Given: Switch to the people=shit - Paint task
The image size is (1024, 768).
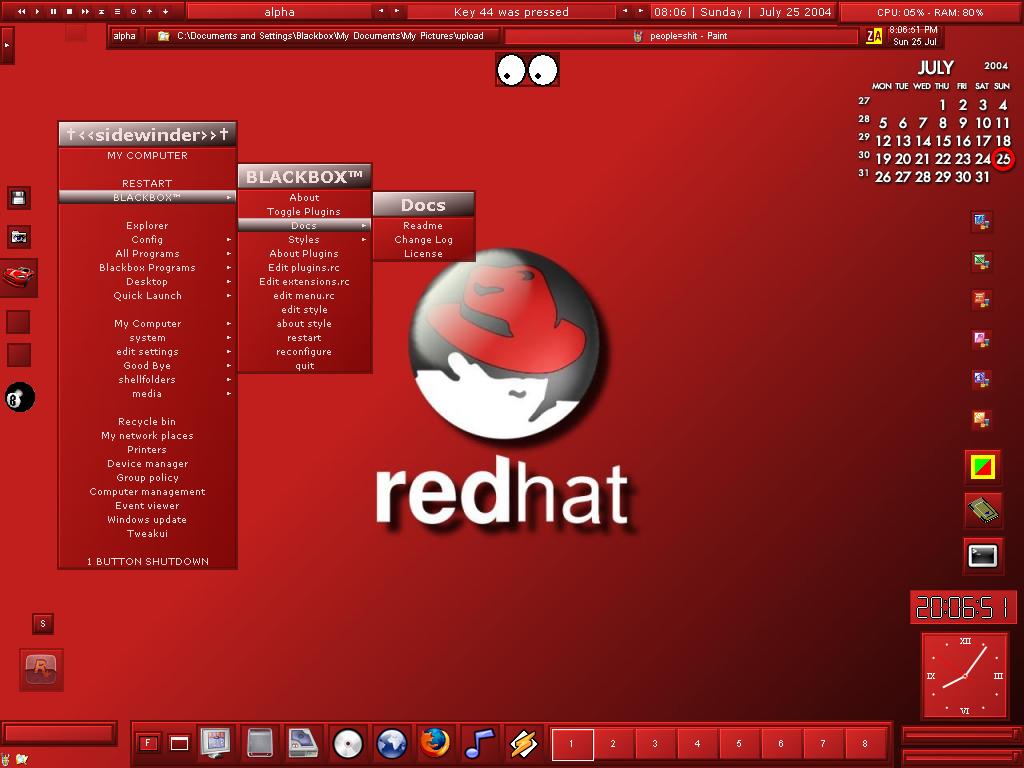Looking at the screenshot, I should click(681, 36).
